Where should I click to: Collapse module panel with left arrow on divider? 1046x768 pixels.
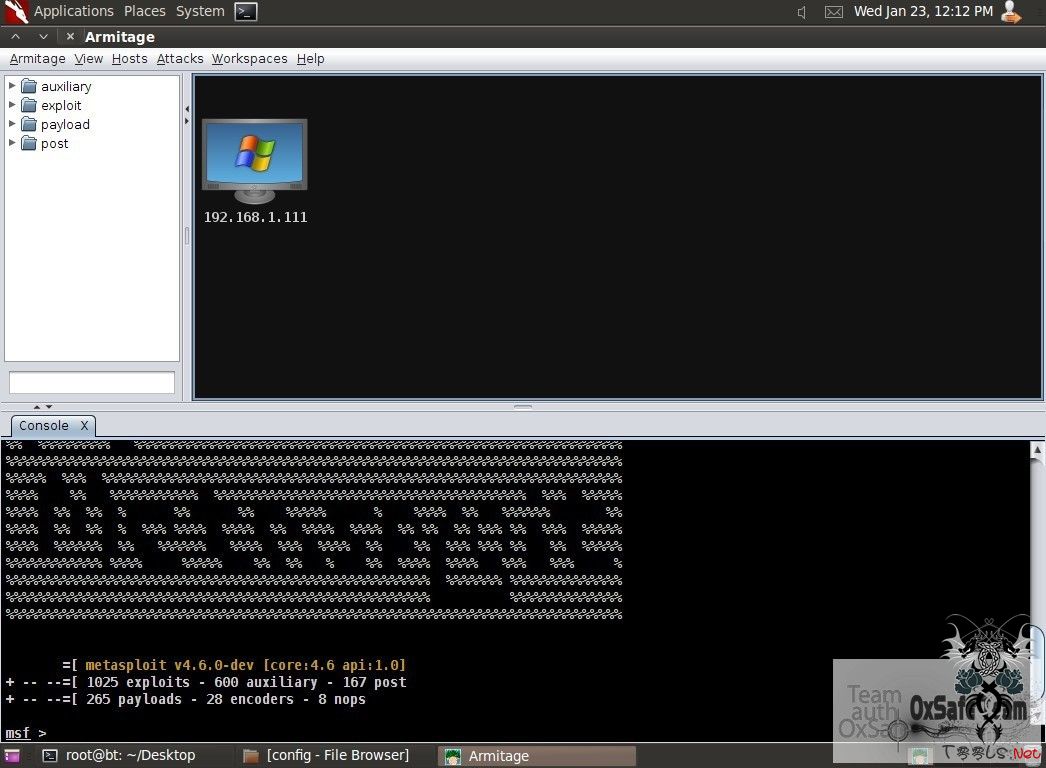(x=187, y=109)
